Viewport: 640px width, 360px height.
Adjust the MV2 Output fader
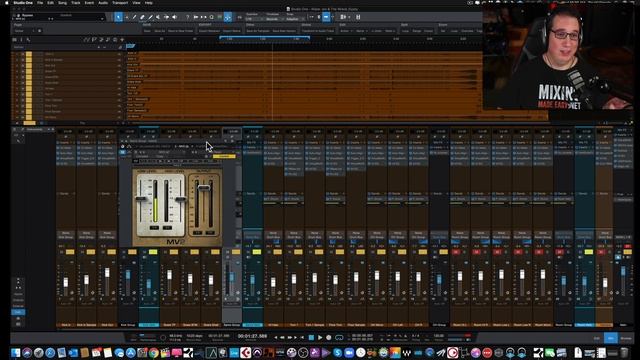204,187
